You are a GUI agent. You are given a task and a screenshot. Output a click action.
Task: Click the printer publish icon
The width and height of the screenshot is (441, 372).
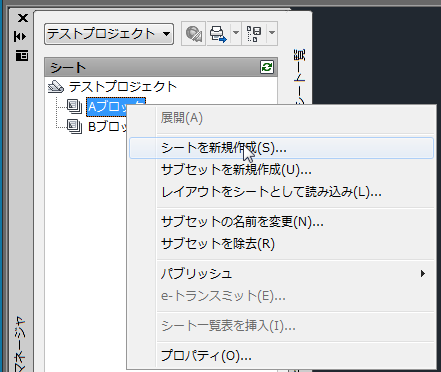click(x=218, y=34)
